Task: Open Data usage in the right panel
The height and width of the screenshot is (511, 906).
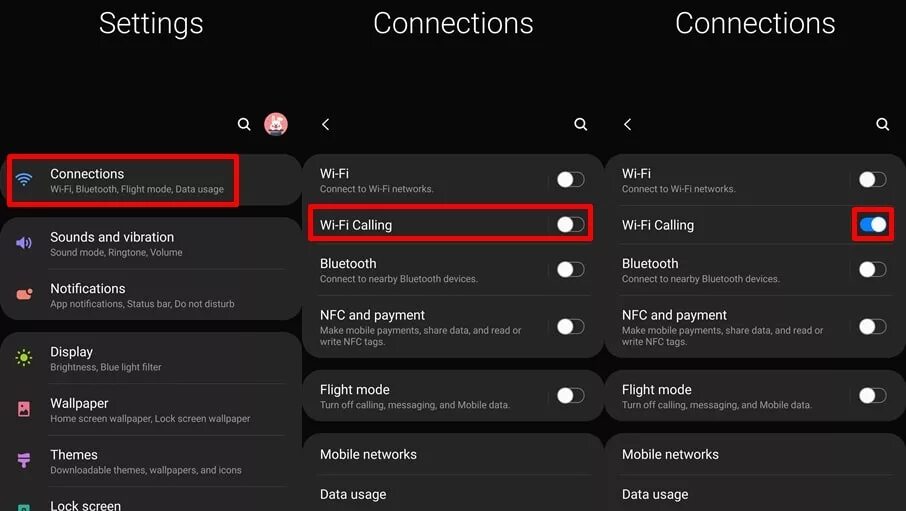Action: (x=755, y=494)
